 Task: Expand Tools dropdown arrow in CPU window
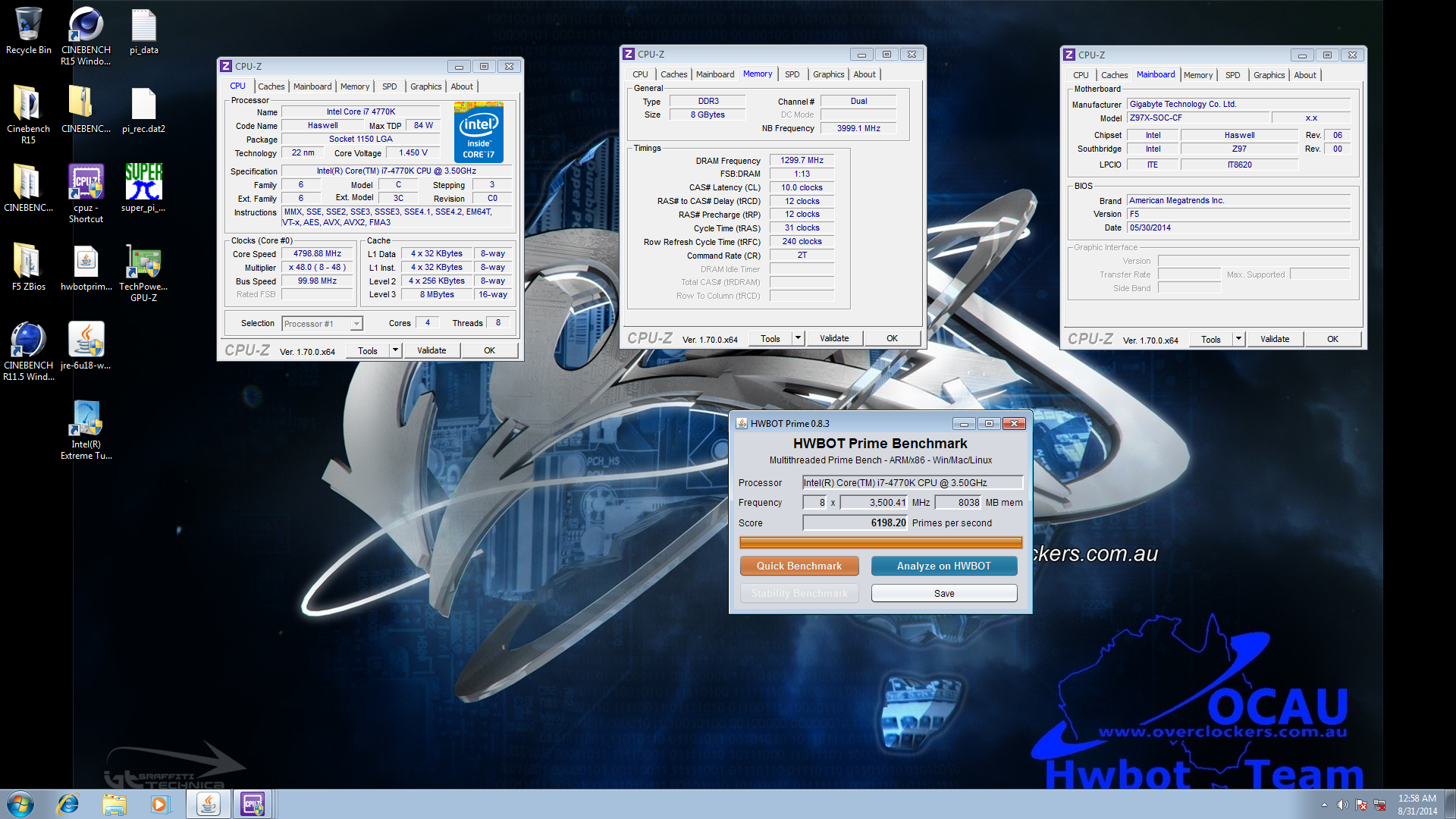pos(395,350)
